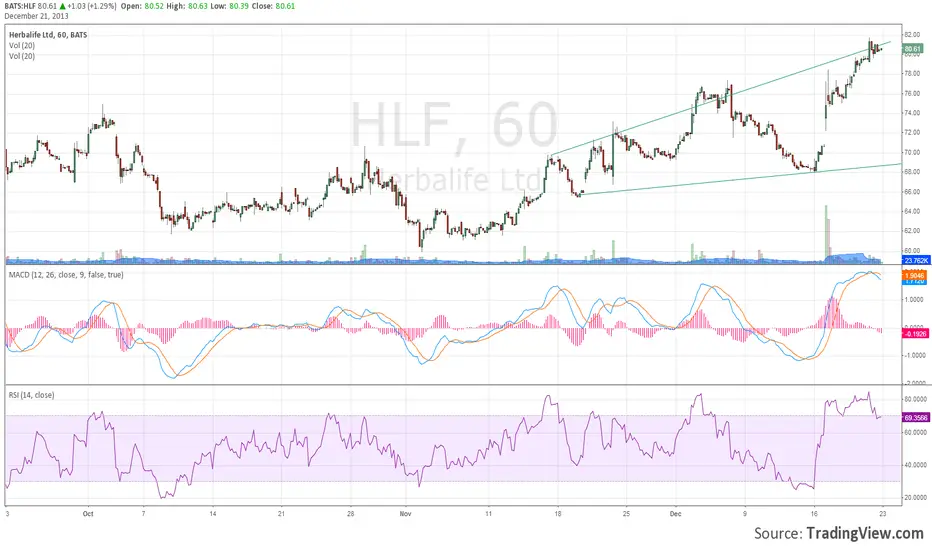
Task: Click the Dec label on time axis
Action: click(675, 513)
